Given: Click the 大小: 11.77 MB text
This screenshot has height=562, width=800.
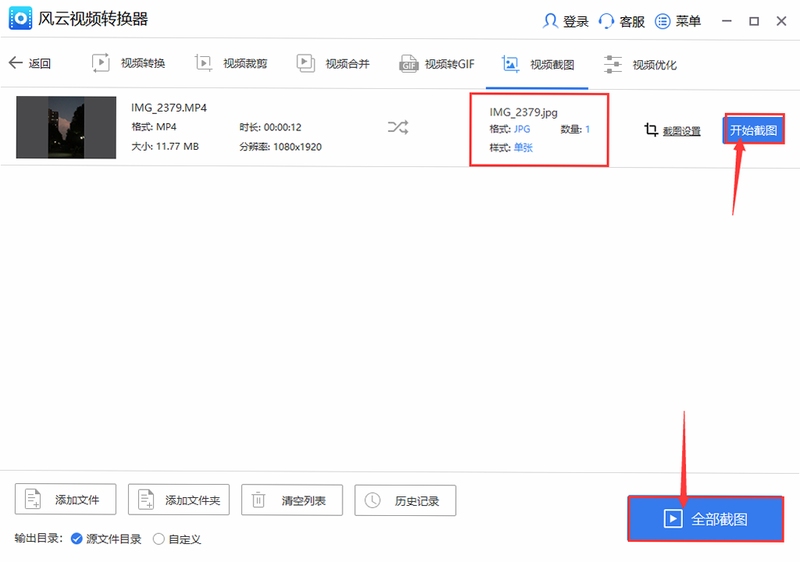Looking at the screenshot, I should pyautogui.click(x=165, y=146).
